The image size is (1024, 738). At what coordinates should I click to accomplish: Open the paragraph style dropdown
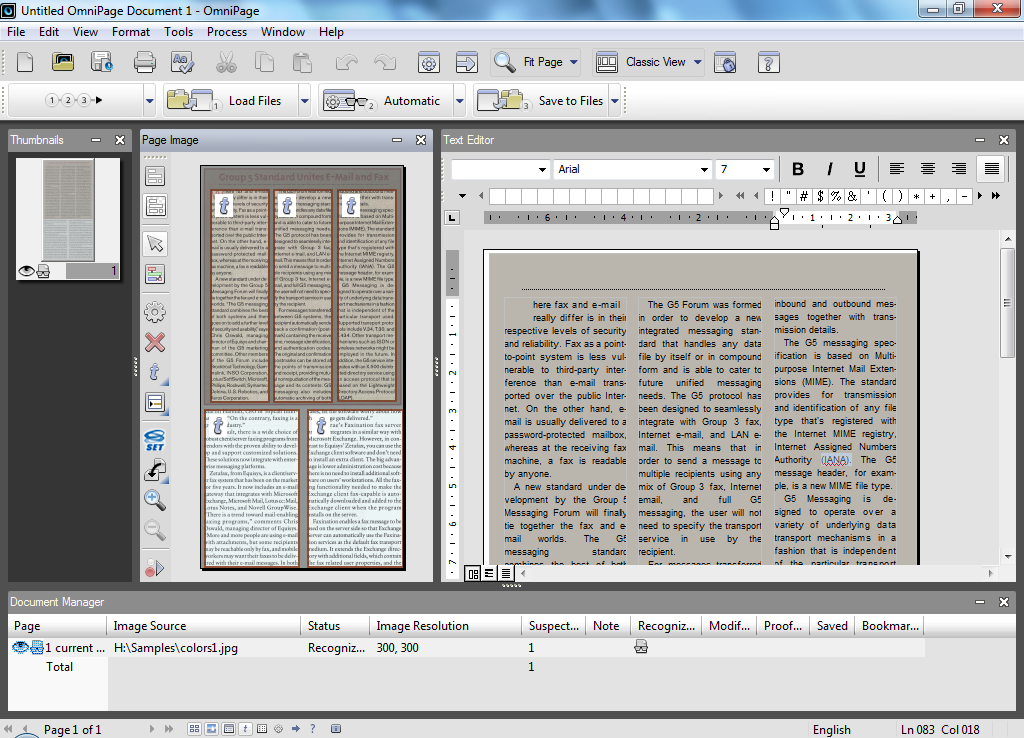click(x=542, y=170)
